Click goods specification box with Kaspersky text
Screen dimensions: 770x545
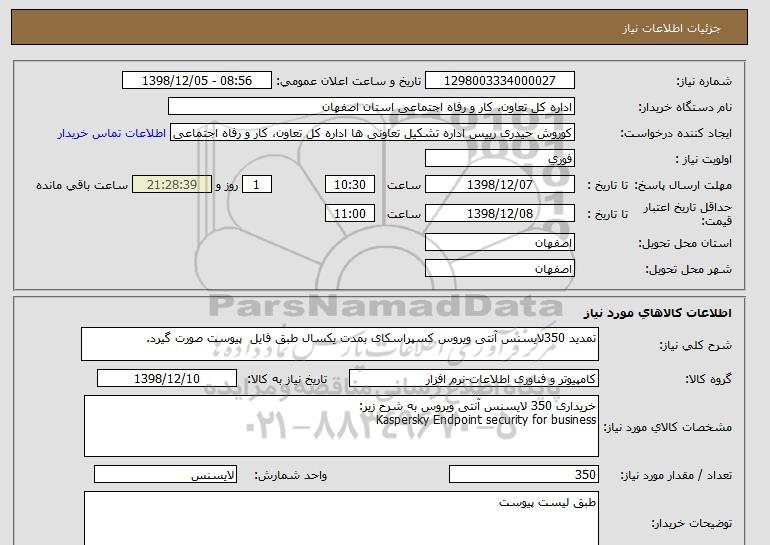[x=341, y=426]
